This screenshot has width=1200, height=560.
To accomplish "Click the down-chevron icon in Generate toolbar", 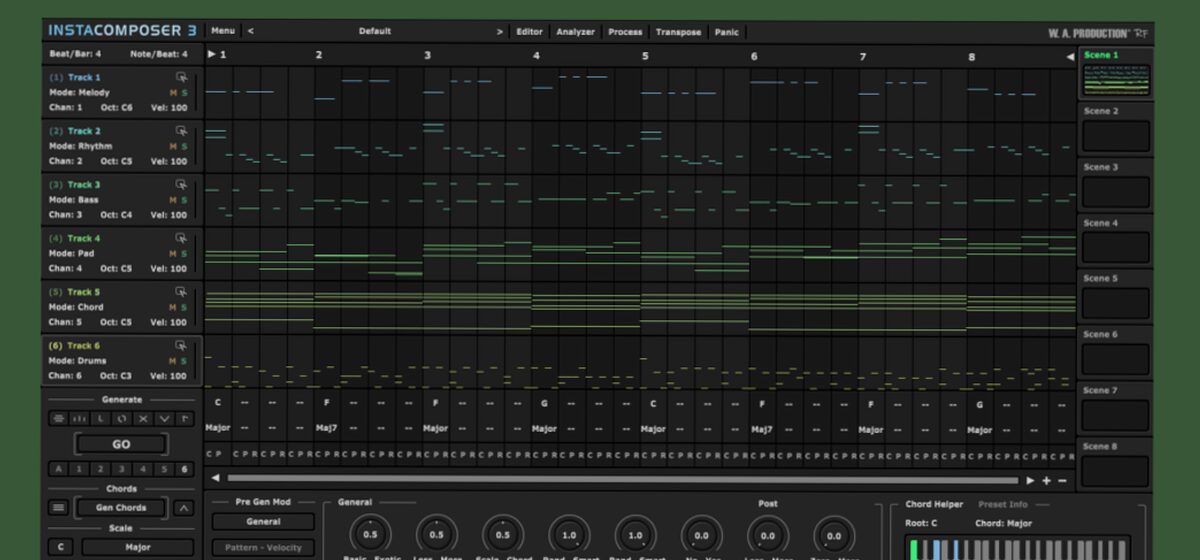I will coord(164,418).
